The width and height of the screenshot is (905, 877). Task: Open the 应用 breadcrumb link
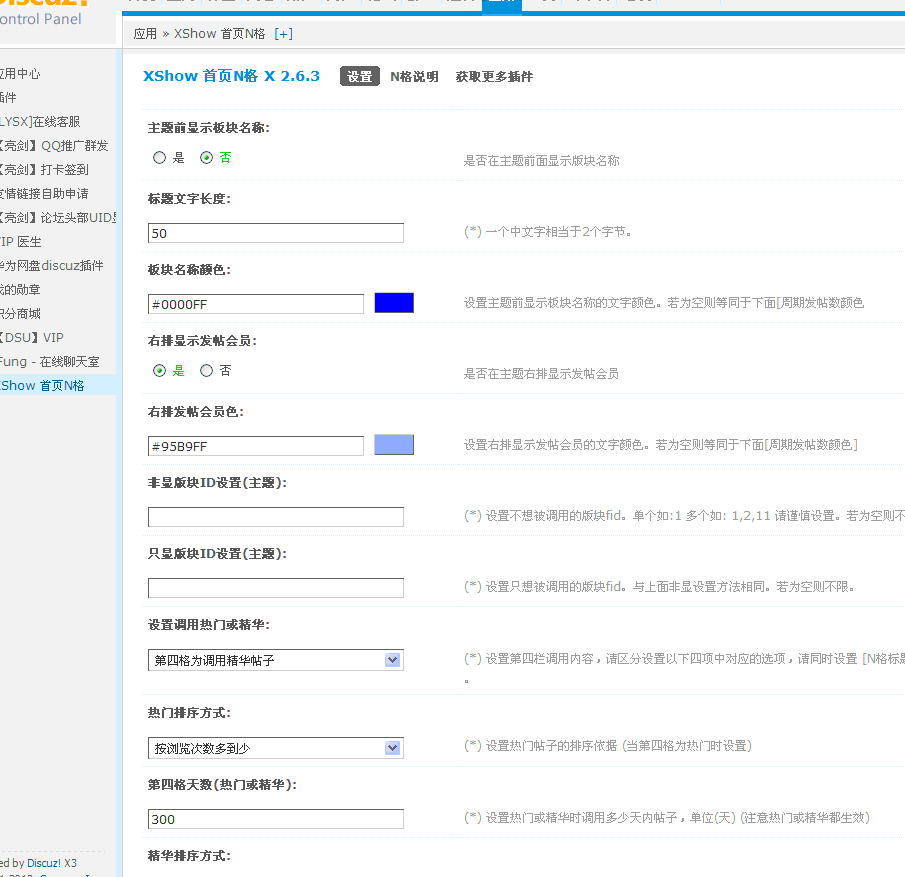click(145, 33)
